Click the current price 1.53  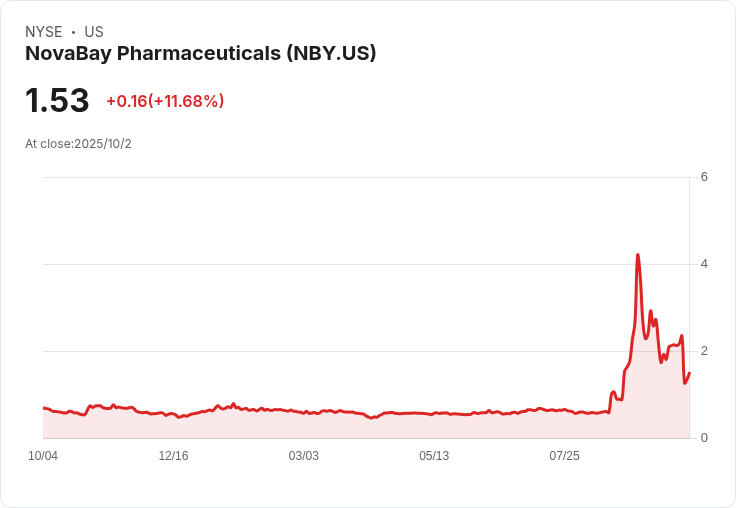coord(57,101)
